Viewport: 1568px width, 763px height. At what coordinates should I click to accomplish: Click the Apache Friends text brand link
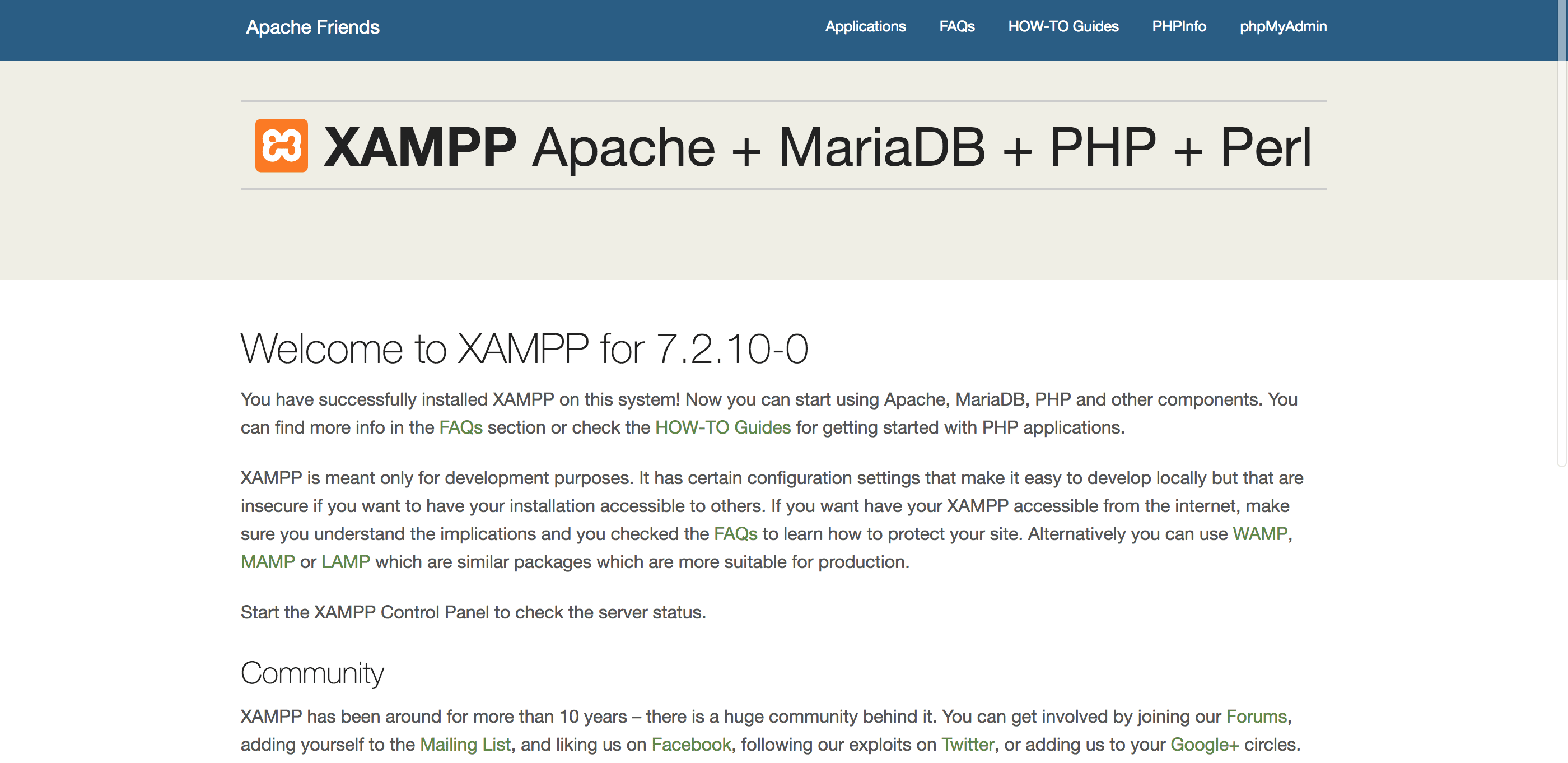(314, 26)
